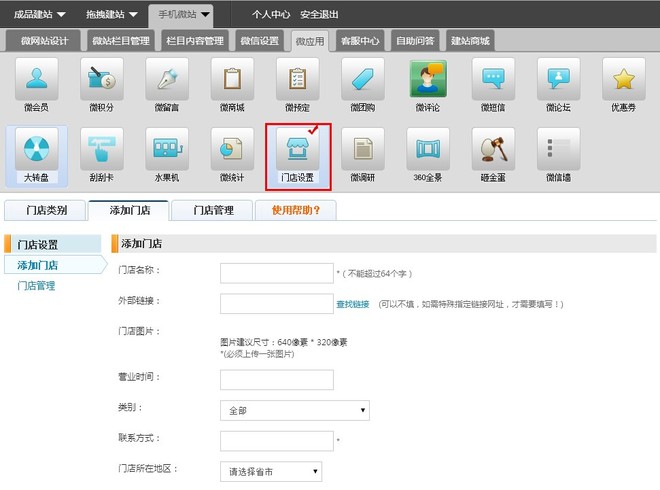The width and height of the screenshot is (660, 490).
Task: Expand the 拖拽建站 dropdown menu
Action: coord(112,15)
